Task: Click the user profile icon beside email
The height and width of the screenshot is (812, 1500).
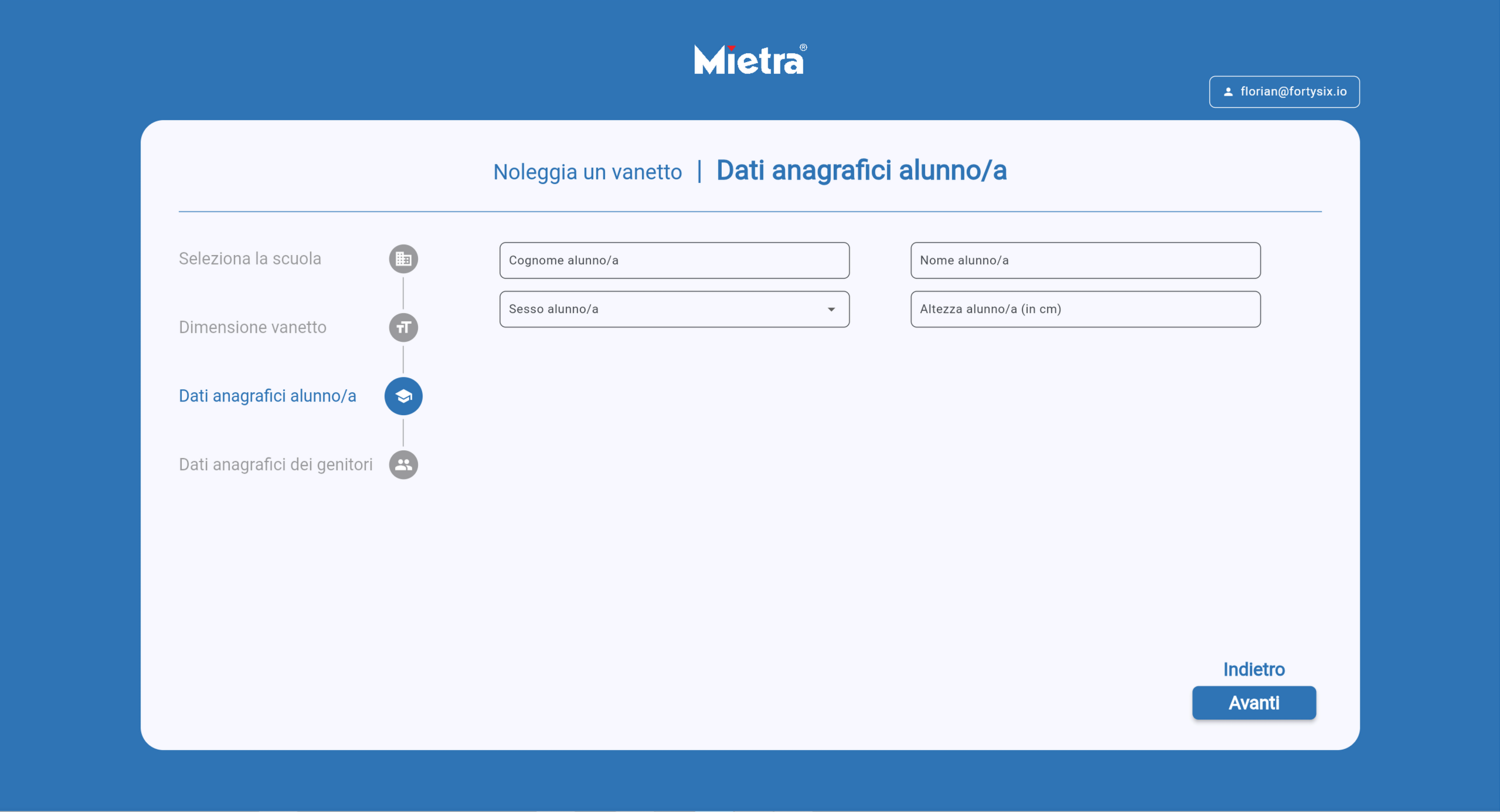Action: (1228, 92)
